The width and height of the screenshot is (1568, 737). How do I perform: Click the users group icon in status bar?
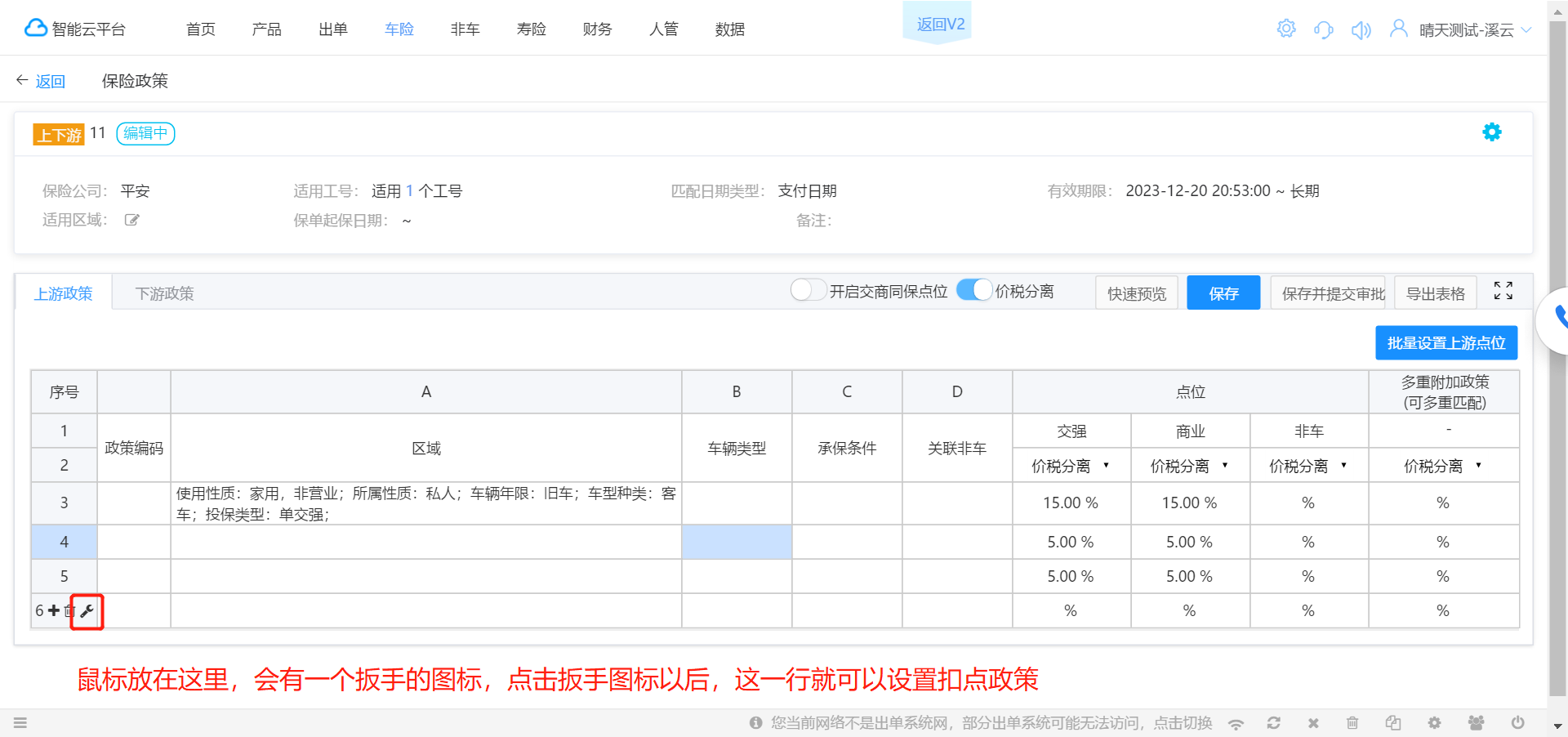(x=1476, y=723)
